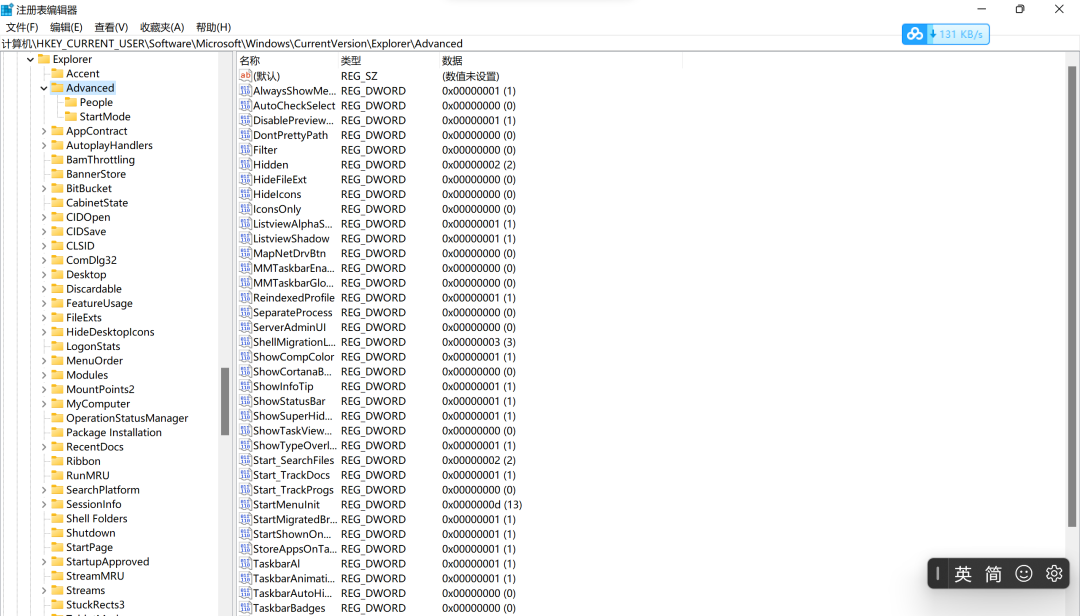The height and width of the screenshot is (616, 1080).
Task: Open the IME settings gear icon
Action: click(x=1054, y=573)
